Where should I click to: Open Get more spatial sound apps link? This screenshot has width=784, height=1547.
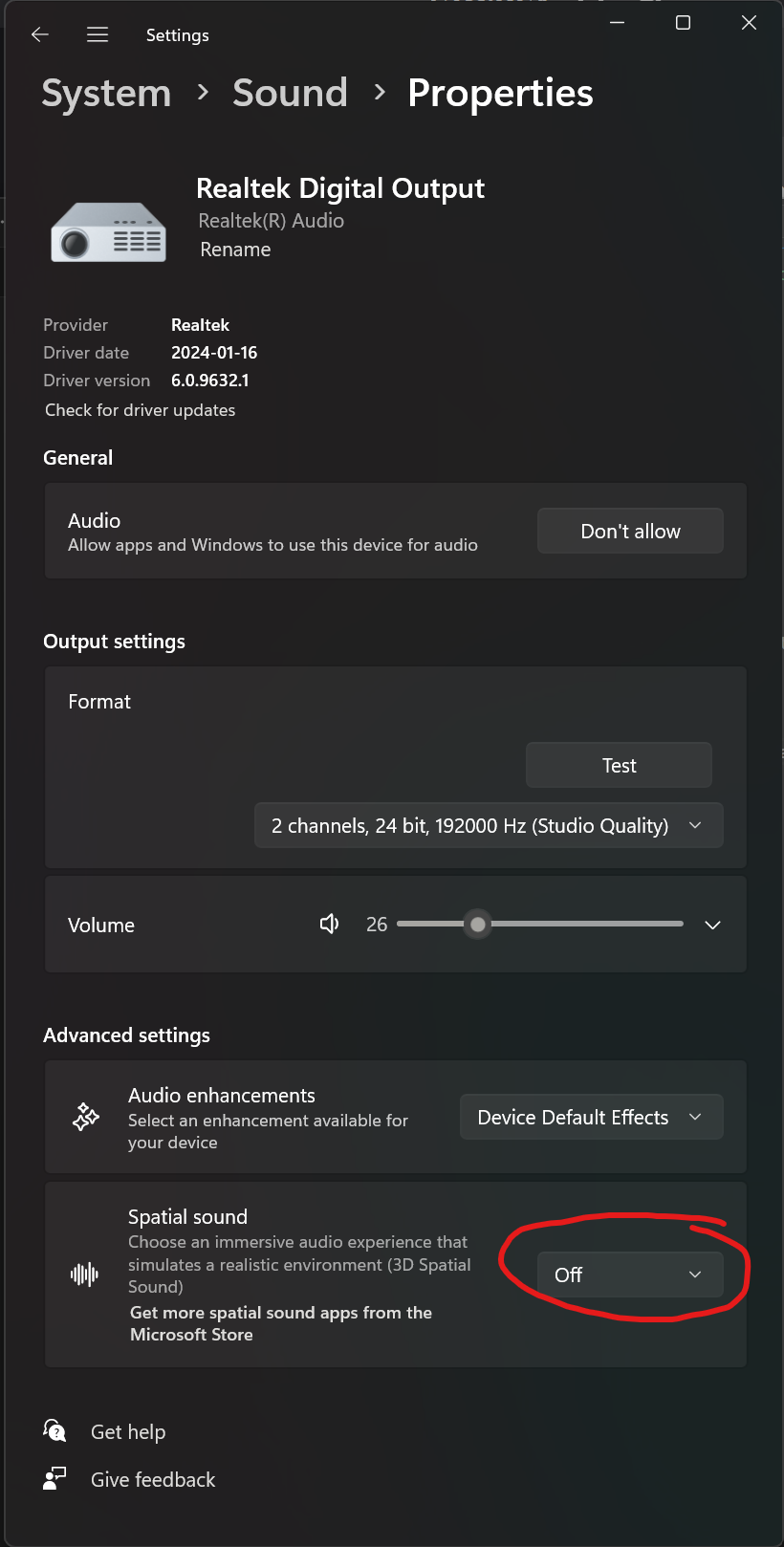(x=280, y=1323)
